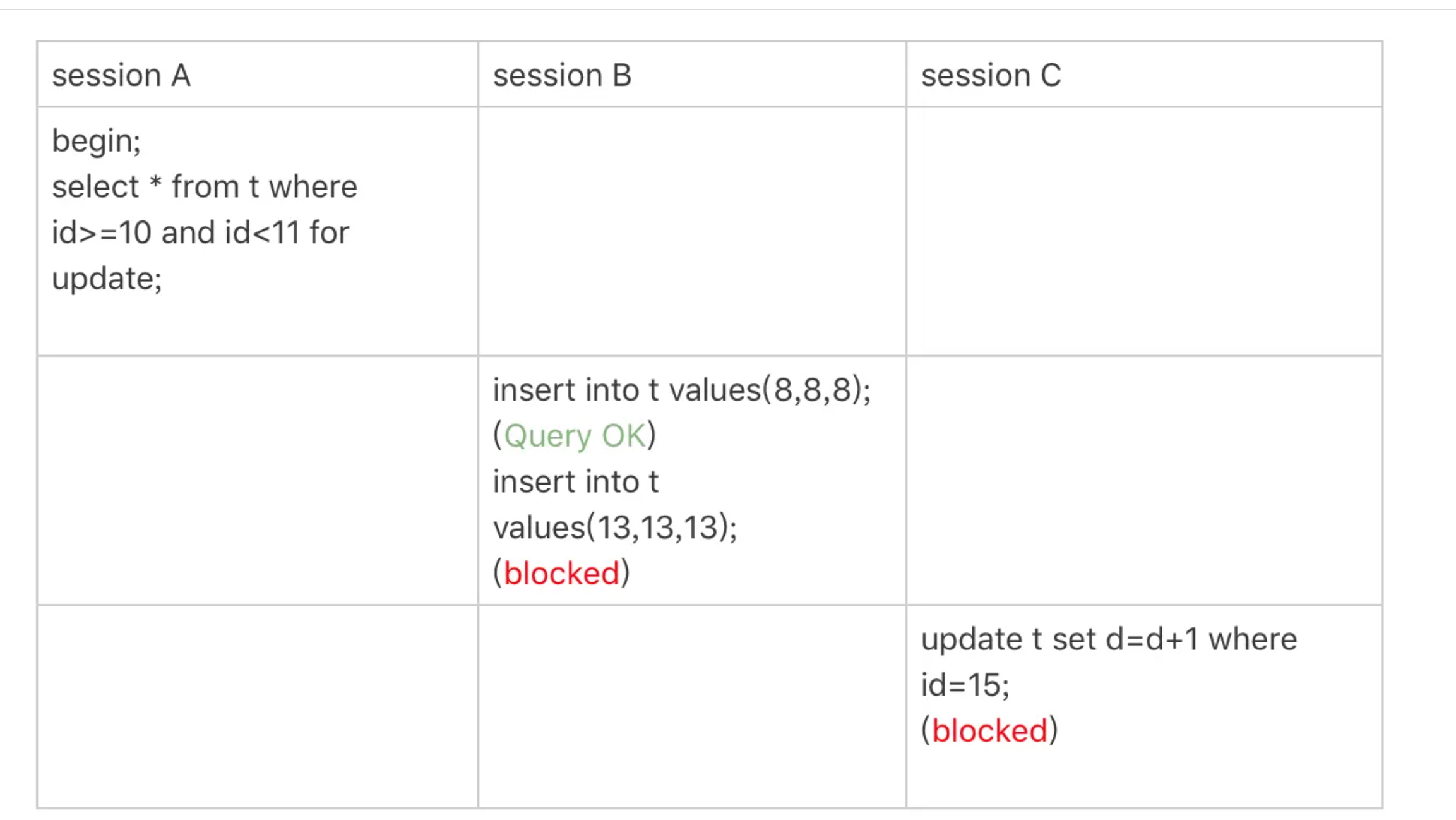Click the "insert into t values(8,8,8);" statement
1456x820 pixels.
[x=681, y=390]
